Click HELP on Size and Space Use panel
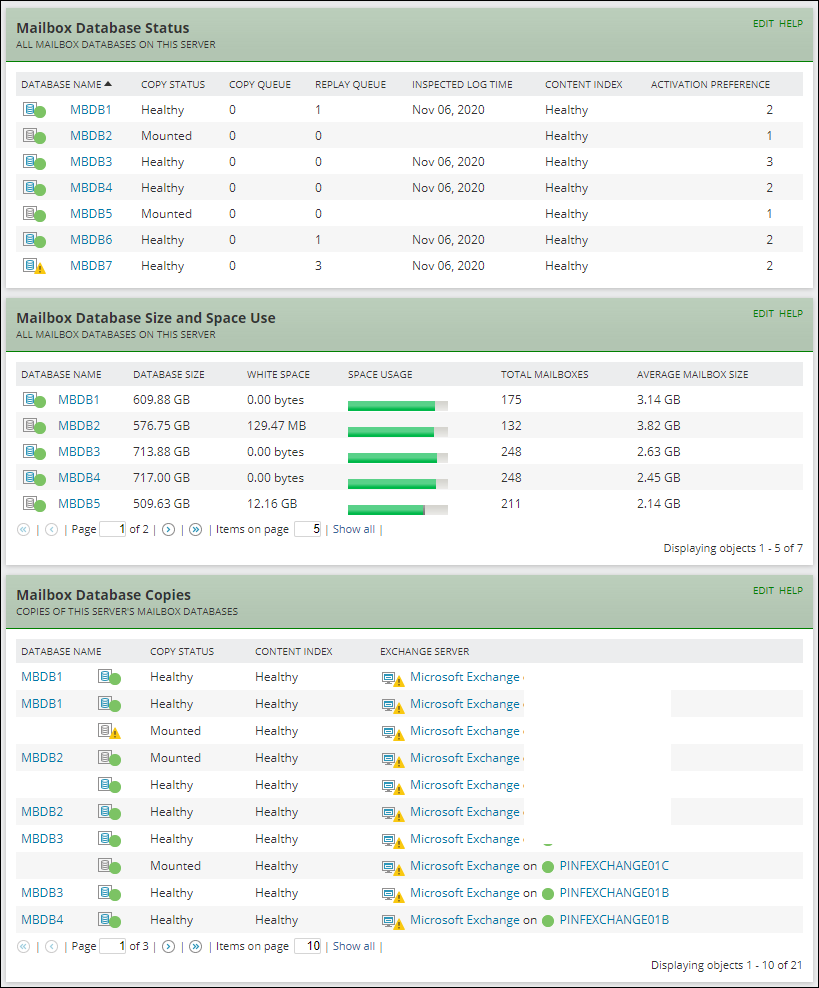This screenshot has height=988, width=819. click(791, 313)
